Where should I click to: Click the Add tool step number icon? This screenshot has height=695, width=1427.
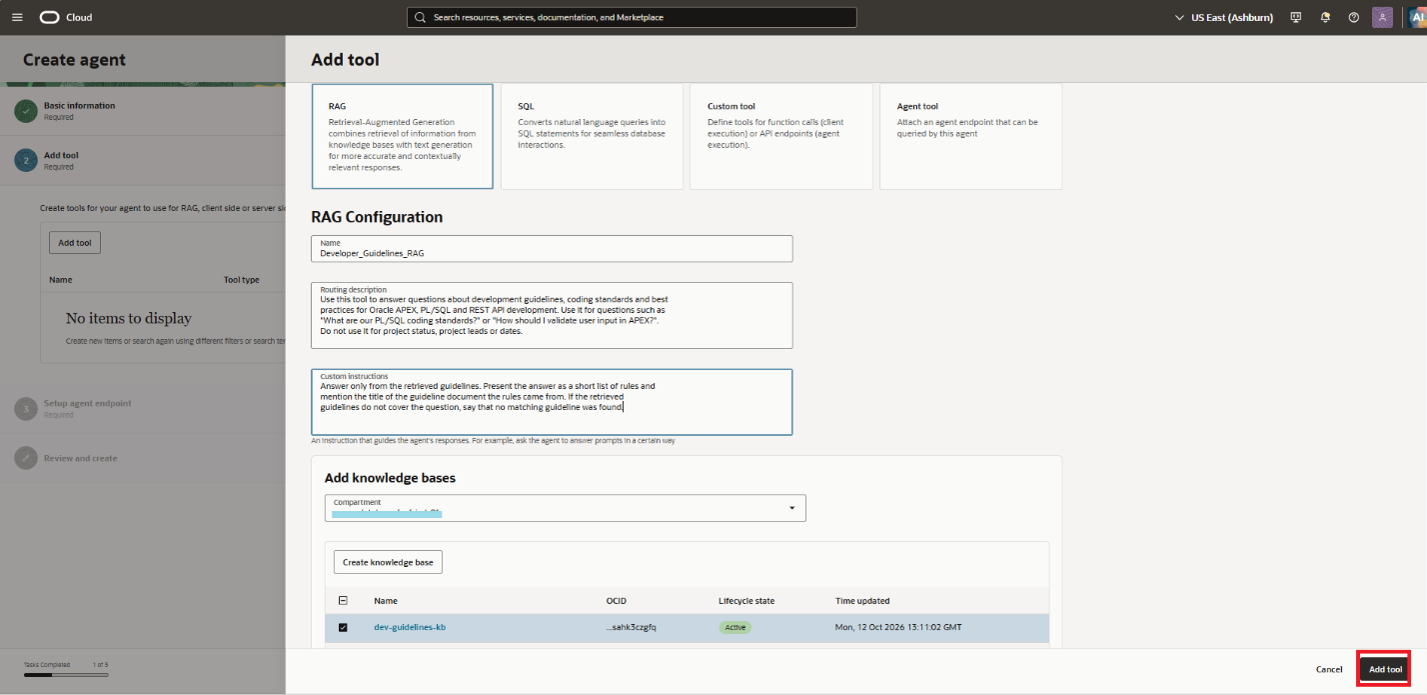[26, 161]
